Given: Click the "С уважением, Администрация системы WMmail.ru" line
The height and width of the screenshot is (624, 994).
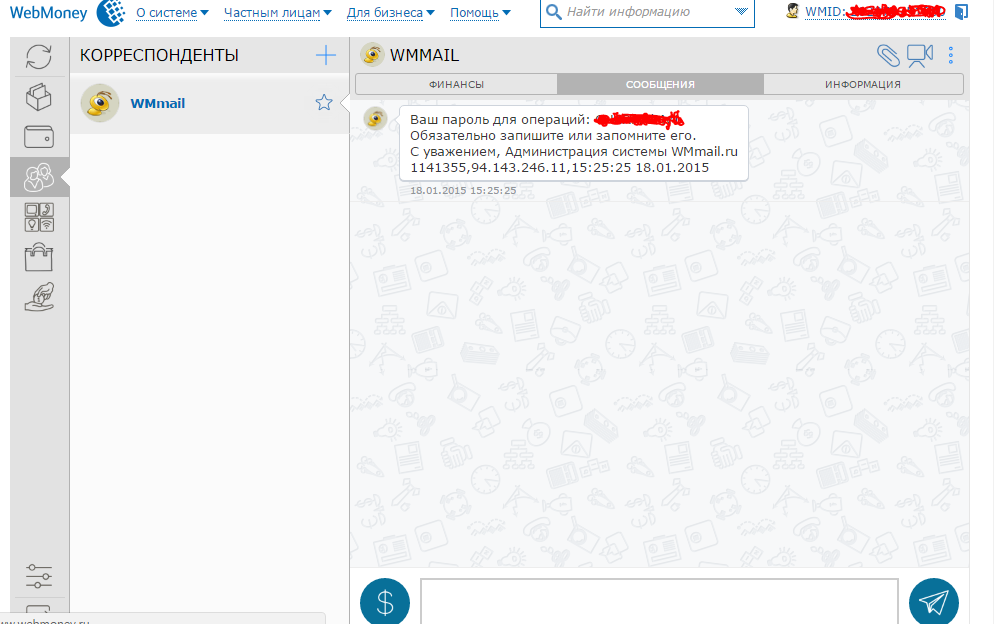Looking at the screenshot, I should point(574,152).
